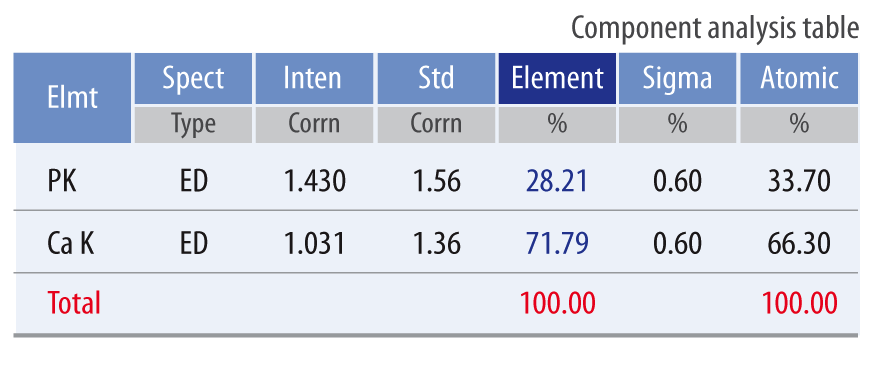
Task: Click the Type subheader under Spect
Action: [193, 125]
